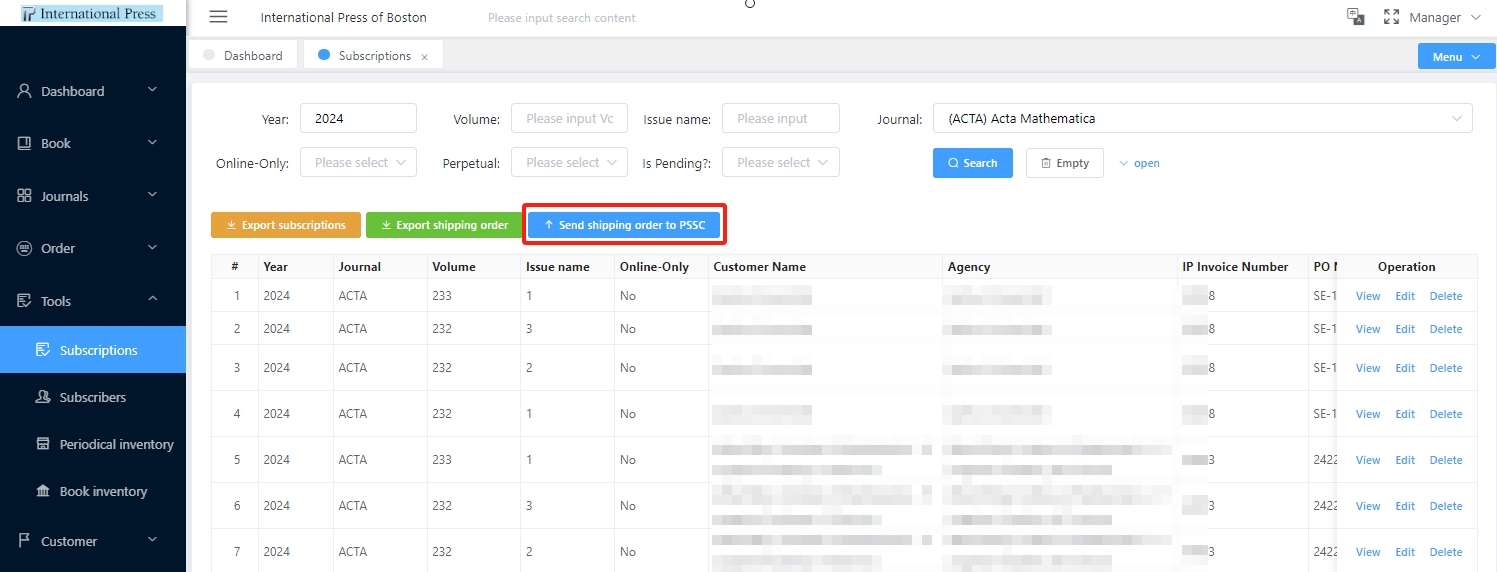Select the Subscriptions tab
Image resolution: width=1497 pixels, height=572 pixels.
pos(374,56)
